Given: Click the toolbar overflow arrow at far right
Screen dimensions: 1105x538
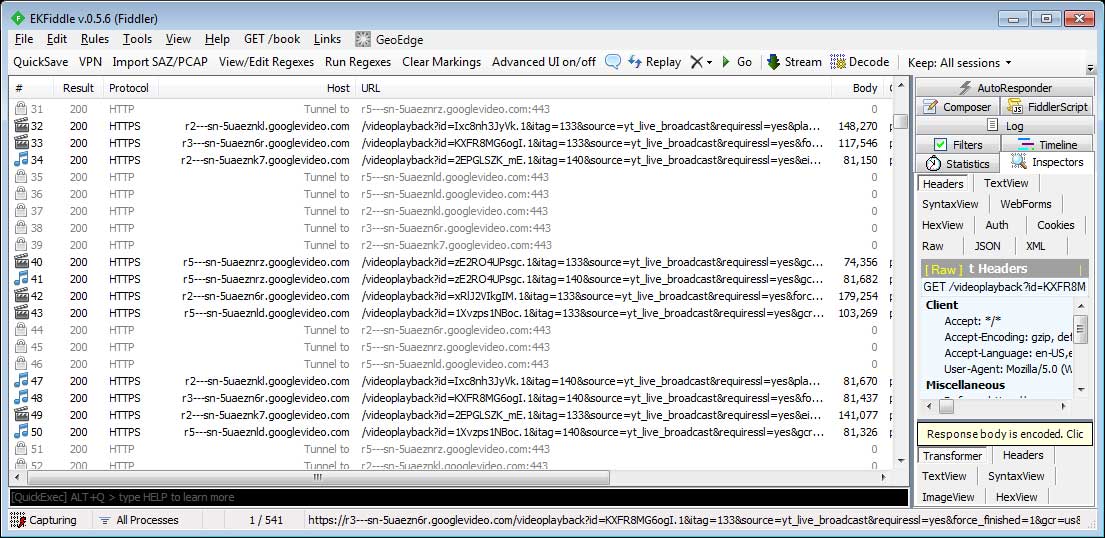Looking at the screenshot, I should (1091, 69).
